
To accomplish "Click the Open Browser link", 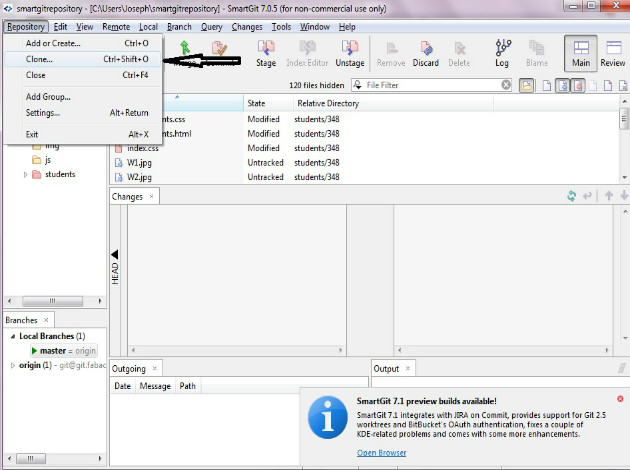I will 381,453.
